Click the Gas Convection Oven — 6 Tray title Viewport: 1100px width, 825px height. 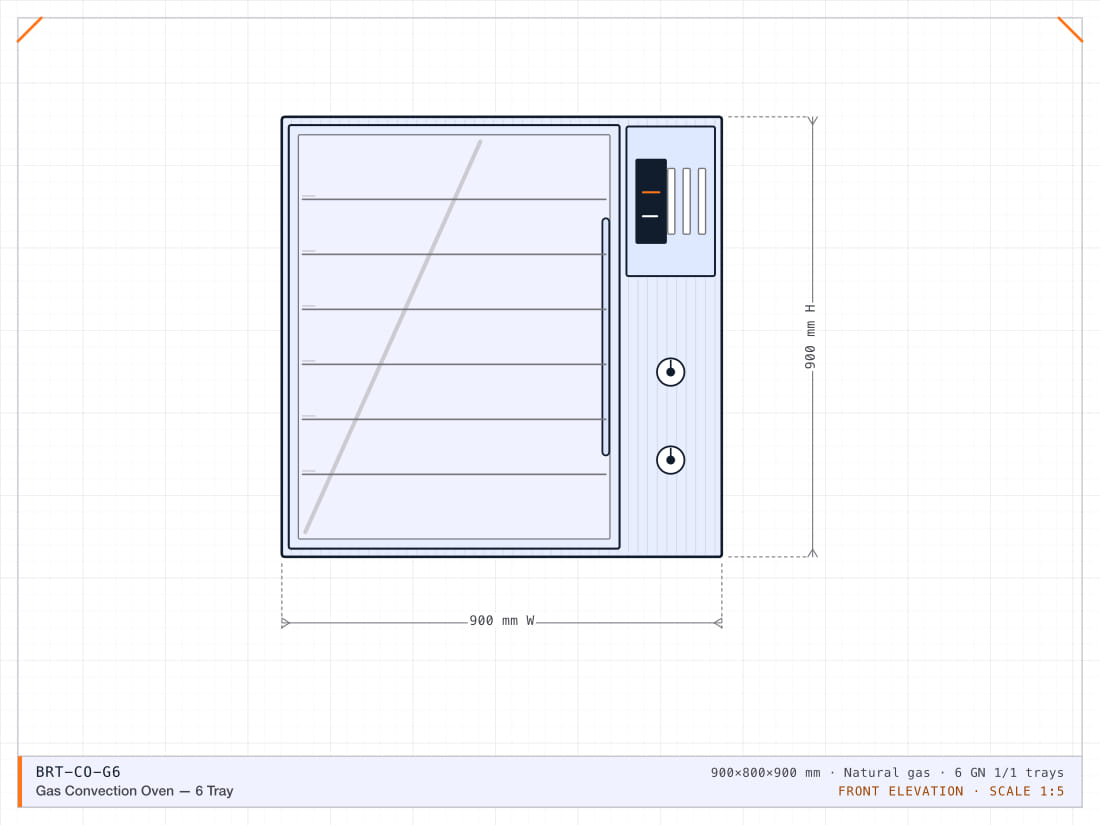point(134,791)
